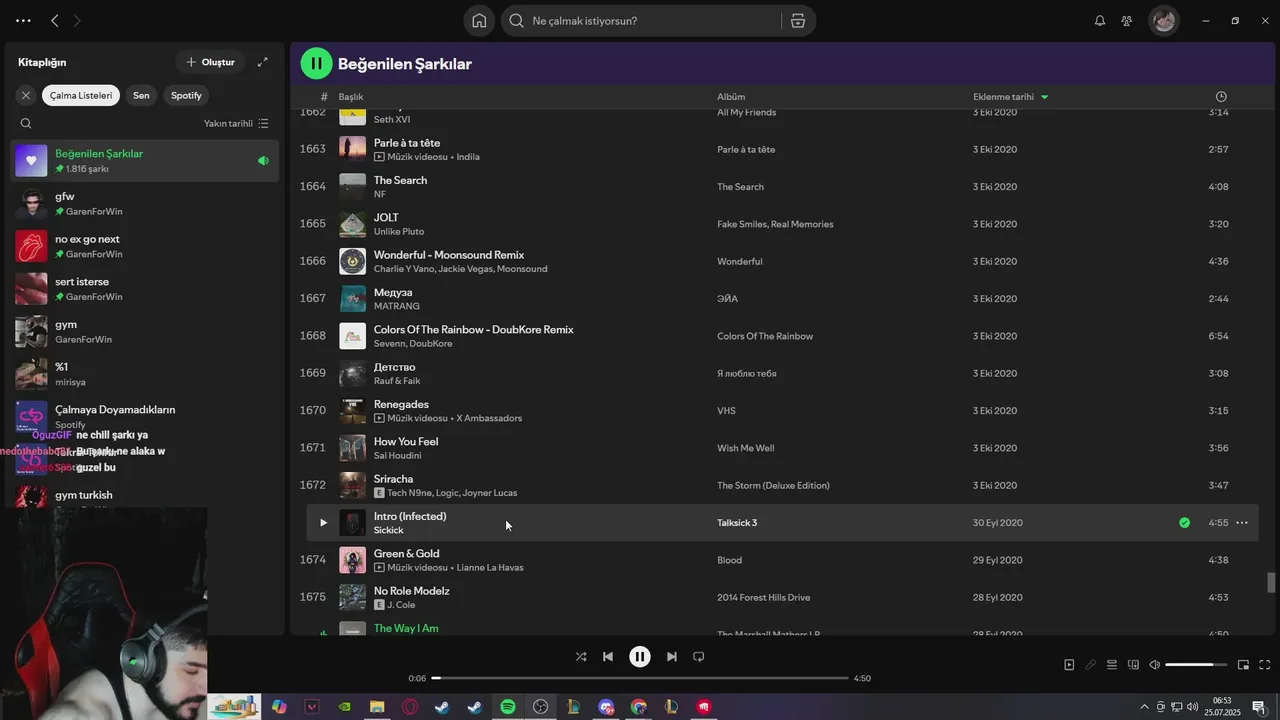Open the '%1' playlist by mirisya
Screen dimensions: 1280x720
[145, 373]
